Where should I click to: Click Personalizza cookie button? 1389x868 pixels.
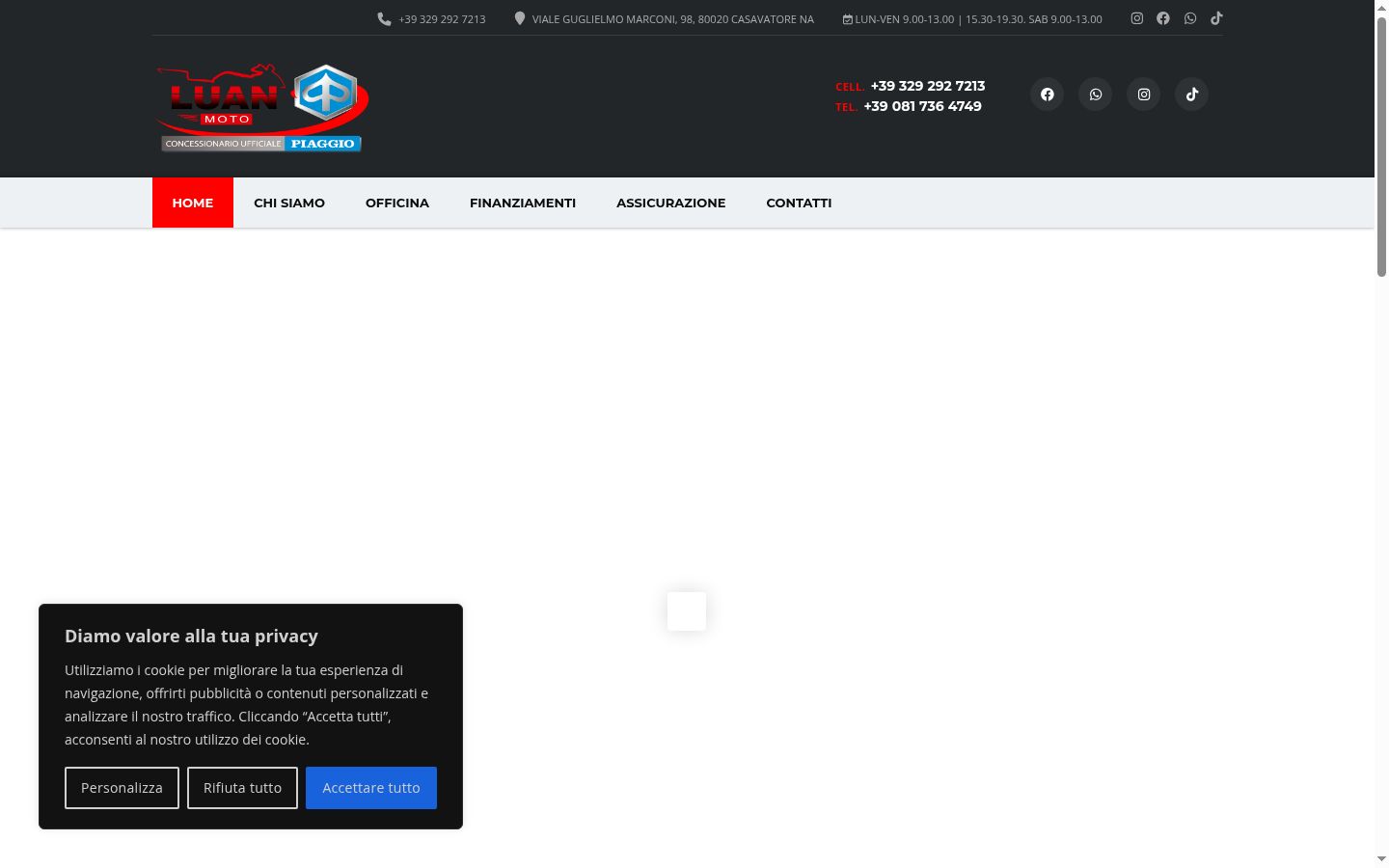coord(122,788)
